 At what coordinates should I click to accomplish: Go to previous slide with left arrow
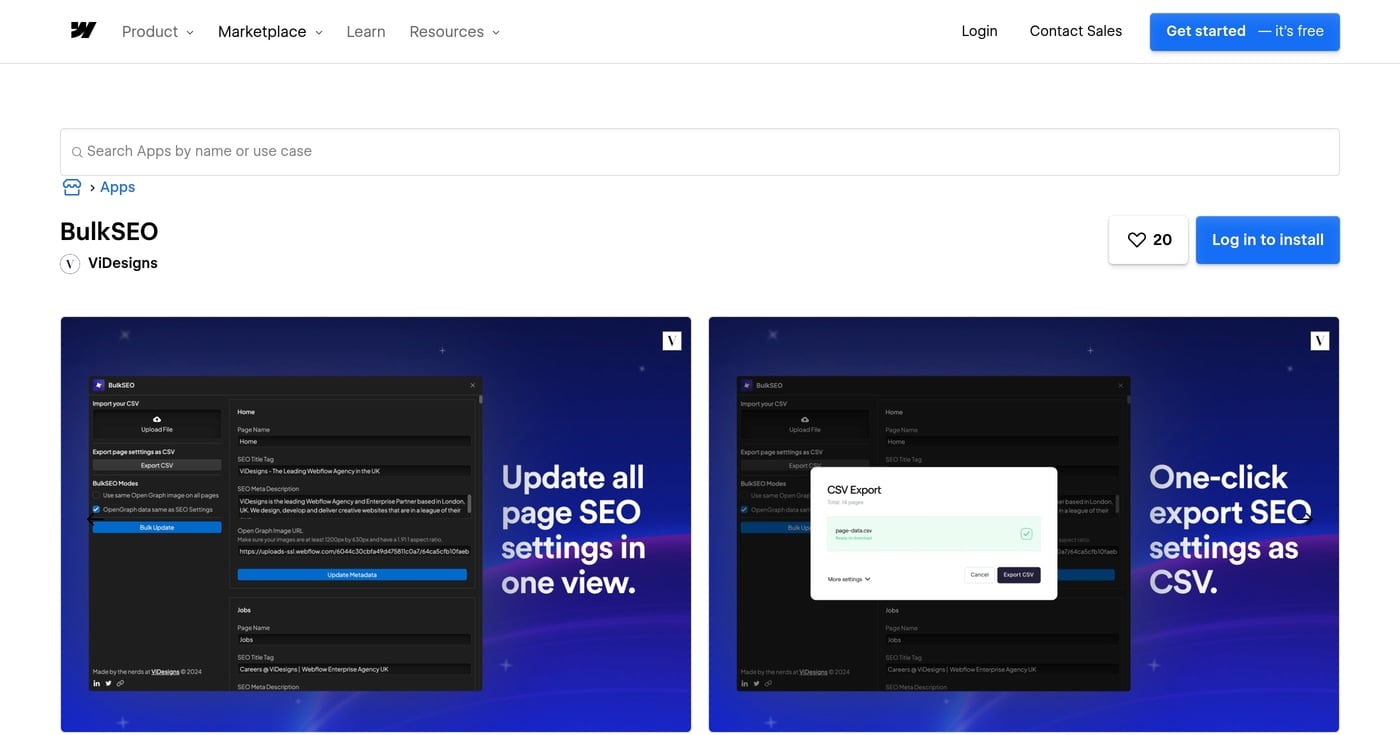click(x=95, y=517)
